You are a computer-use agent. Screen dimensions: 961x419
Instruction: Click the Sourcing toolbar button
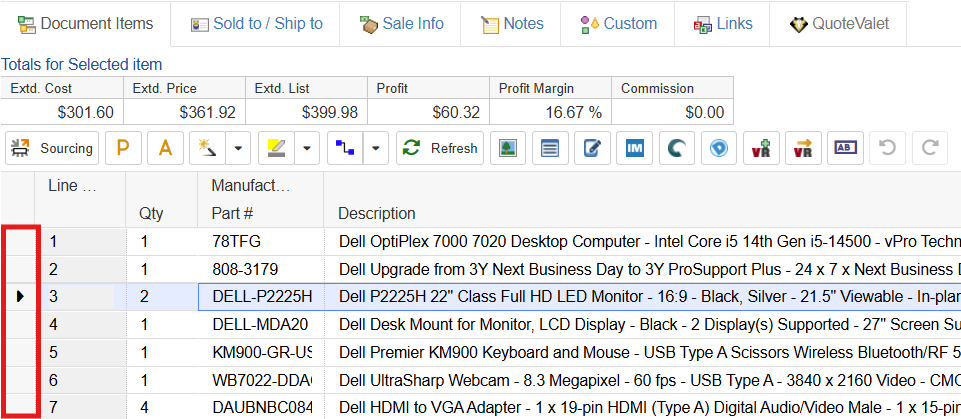tap(52, 149)
